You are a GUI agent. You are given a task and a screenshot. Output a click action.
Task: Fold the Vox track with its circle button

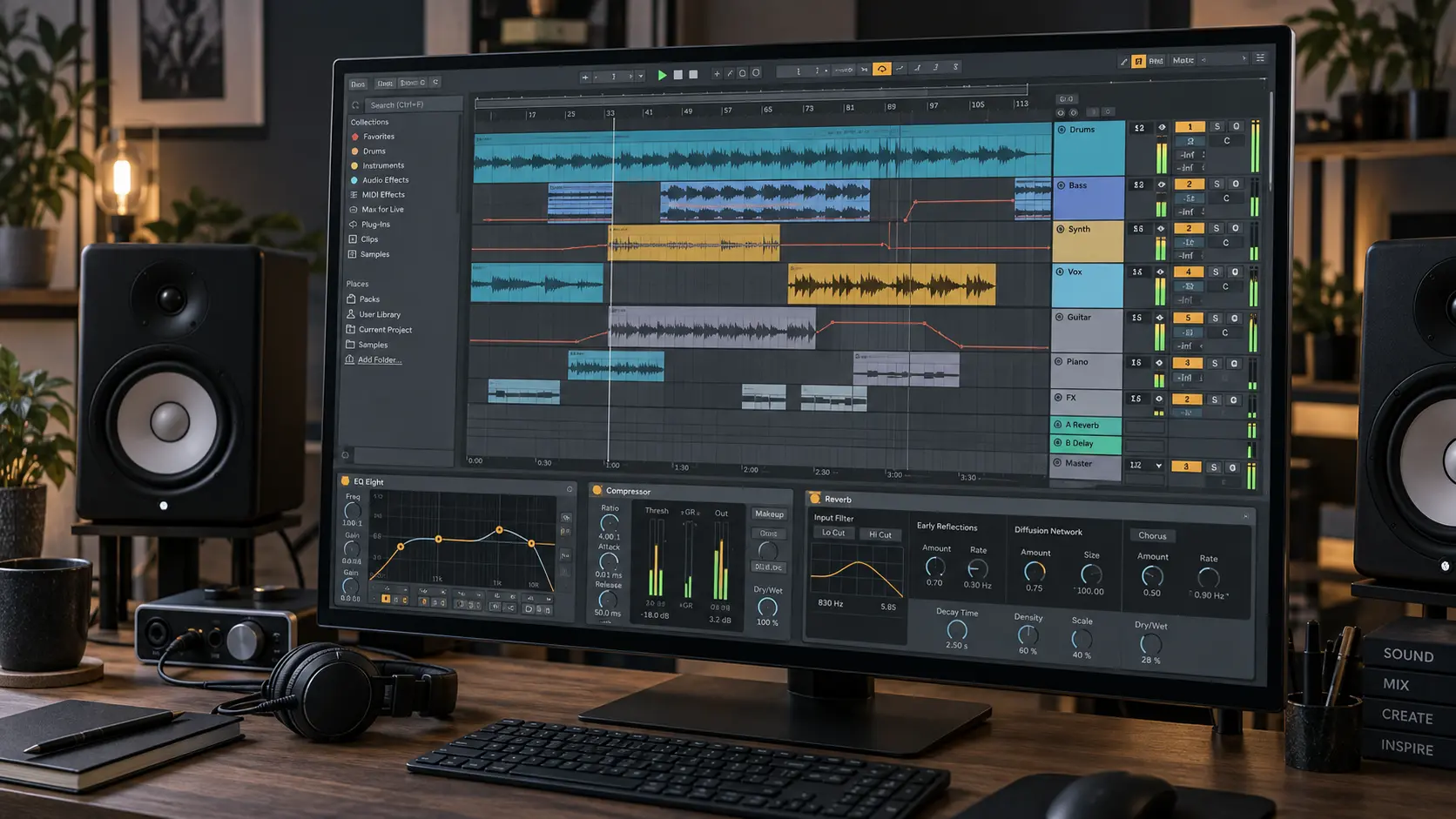coord(1060,272)
